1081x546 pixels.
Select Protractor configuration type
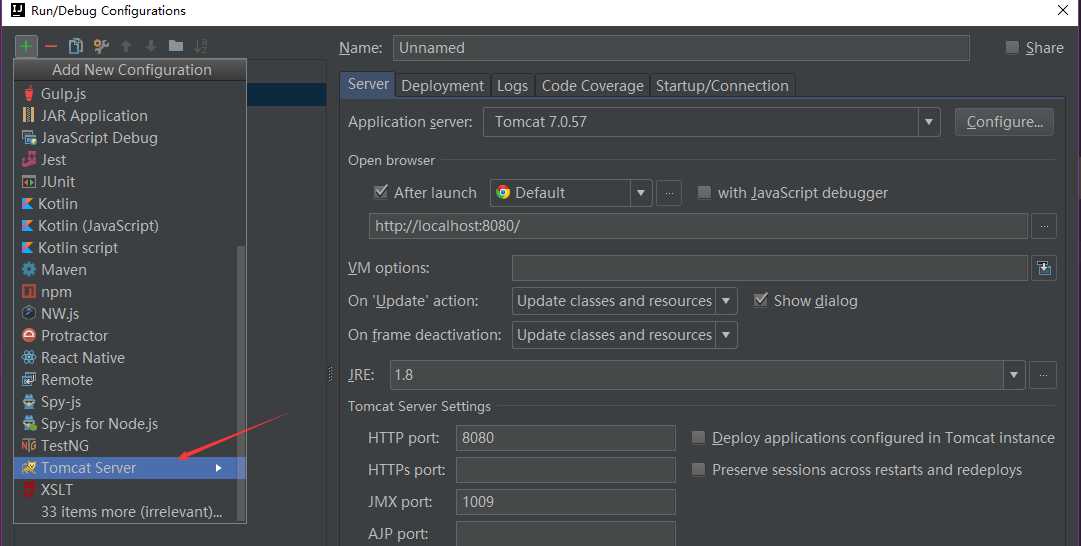coord(130,336)
